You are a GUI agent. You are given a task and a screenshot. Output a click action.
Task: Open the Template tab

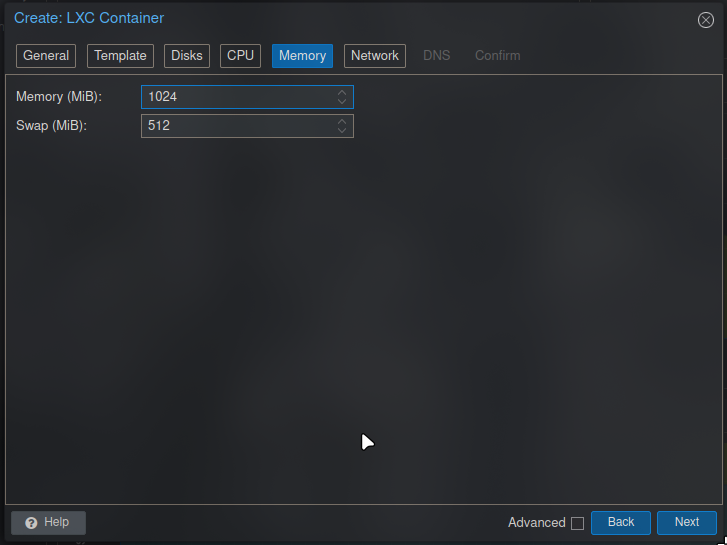tap(121, 56)
